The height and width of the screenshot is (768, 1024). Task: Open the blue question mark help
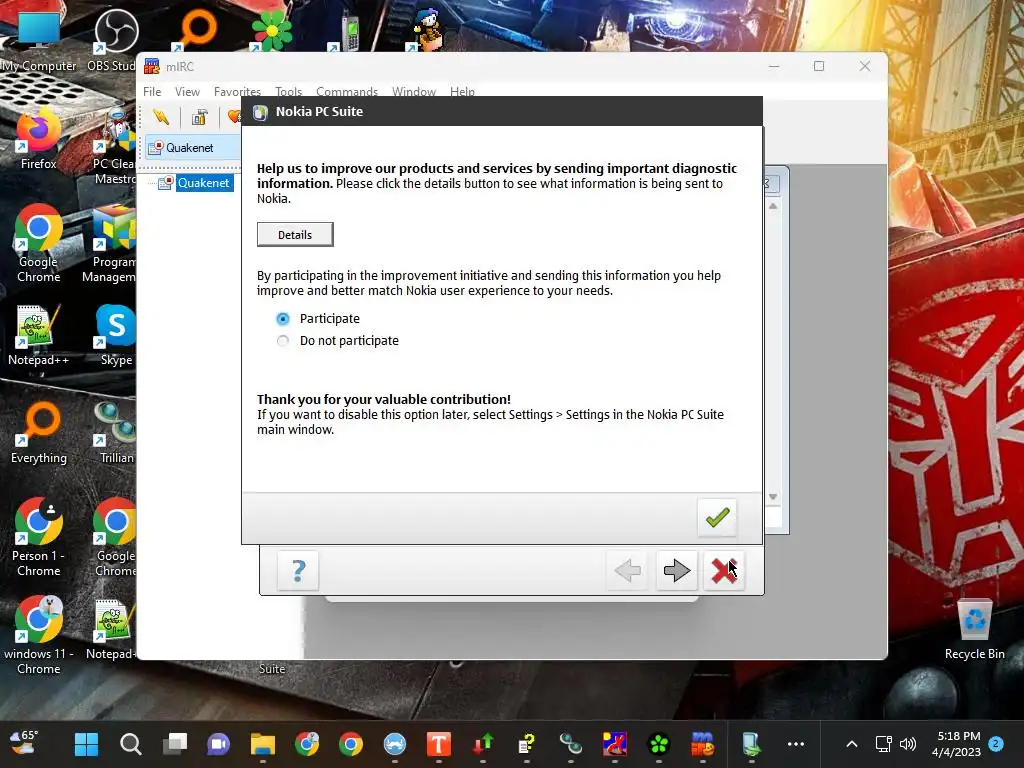[298, 570]
